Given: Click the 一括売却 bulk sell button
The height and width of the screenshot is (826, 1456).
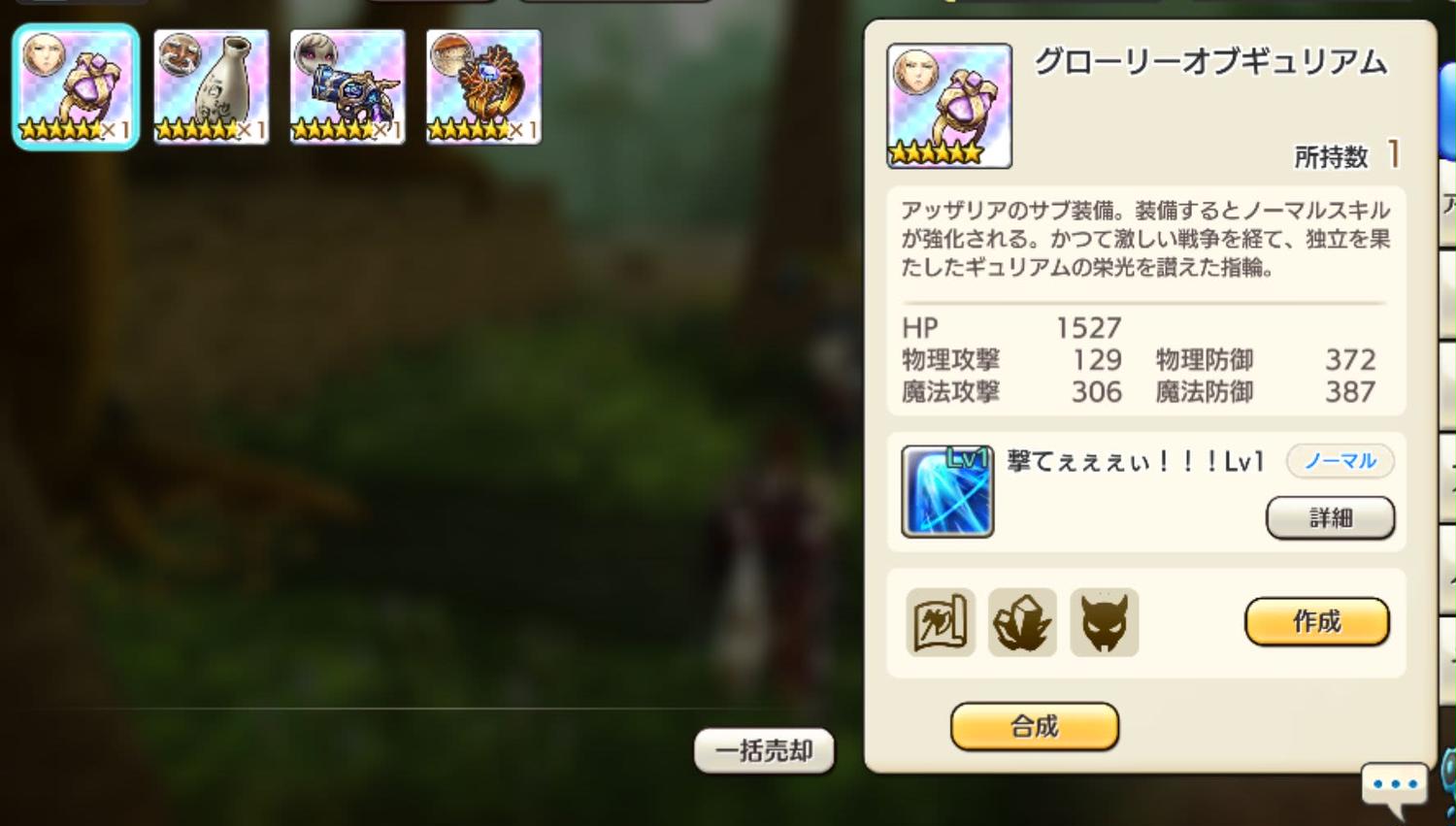Looking at the screenshot, I should click(764, 751).
